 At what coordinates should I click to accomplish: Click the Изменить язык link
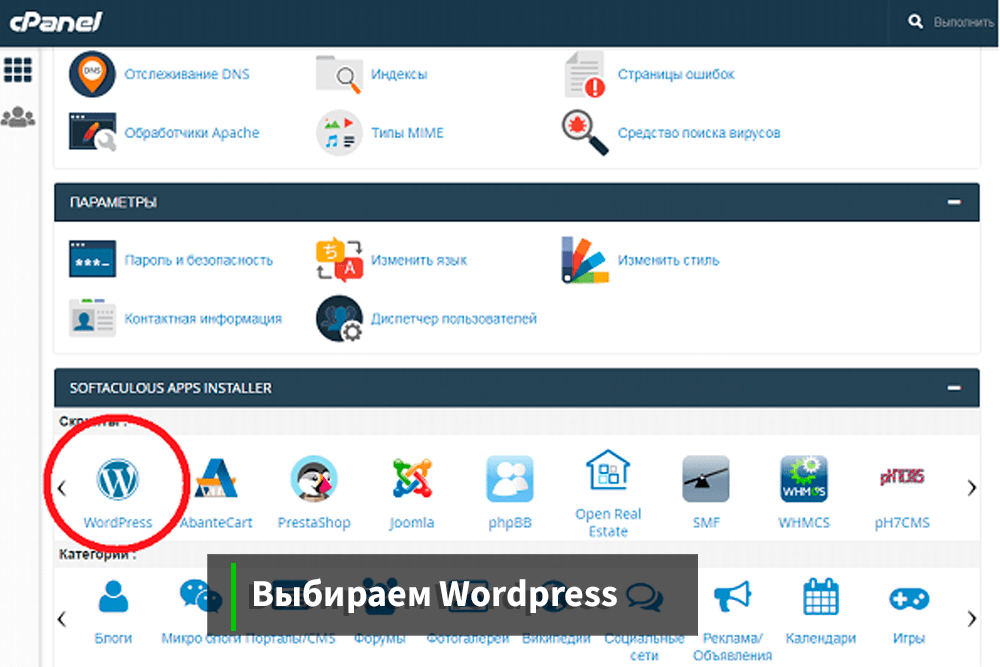click(419, 260)
